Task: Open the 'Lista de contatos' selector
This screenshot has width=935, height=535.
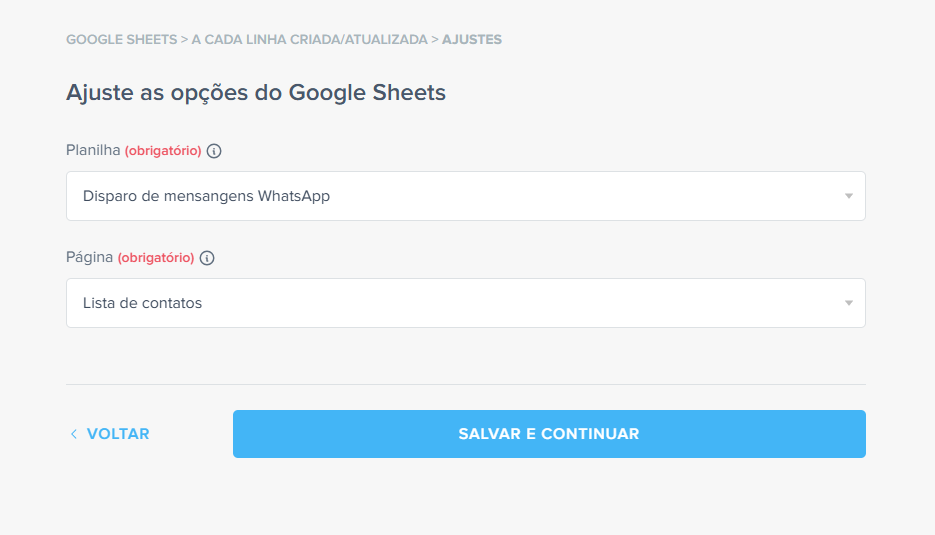Action: click(465, 303)
